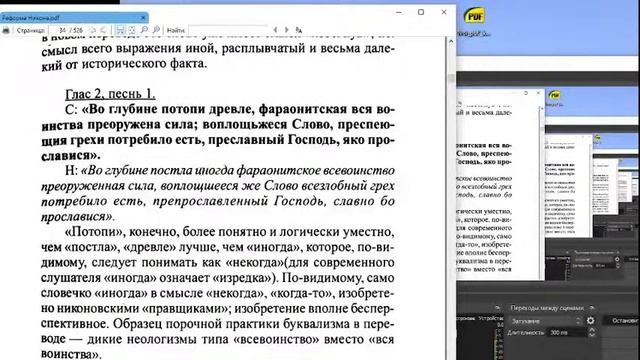Click the Print icon in the PDF toolbar
Image resolution: width=640 pixels, height=360 pixels.
[x=6, y=30]
